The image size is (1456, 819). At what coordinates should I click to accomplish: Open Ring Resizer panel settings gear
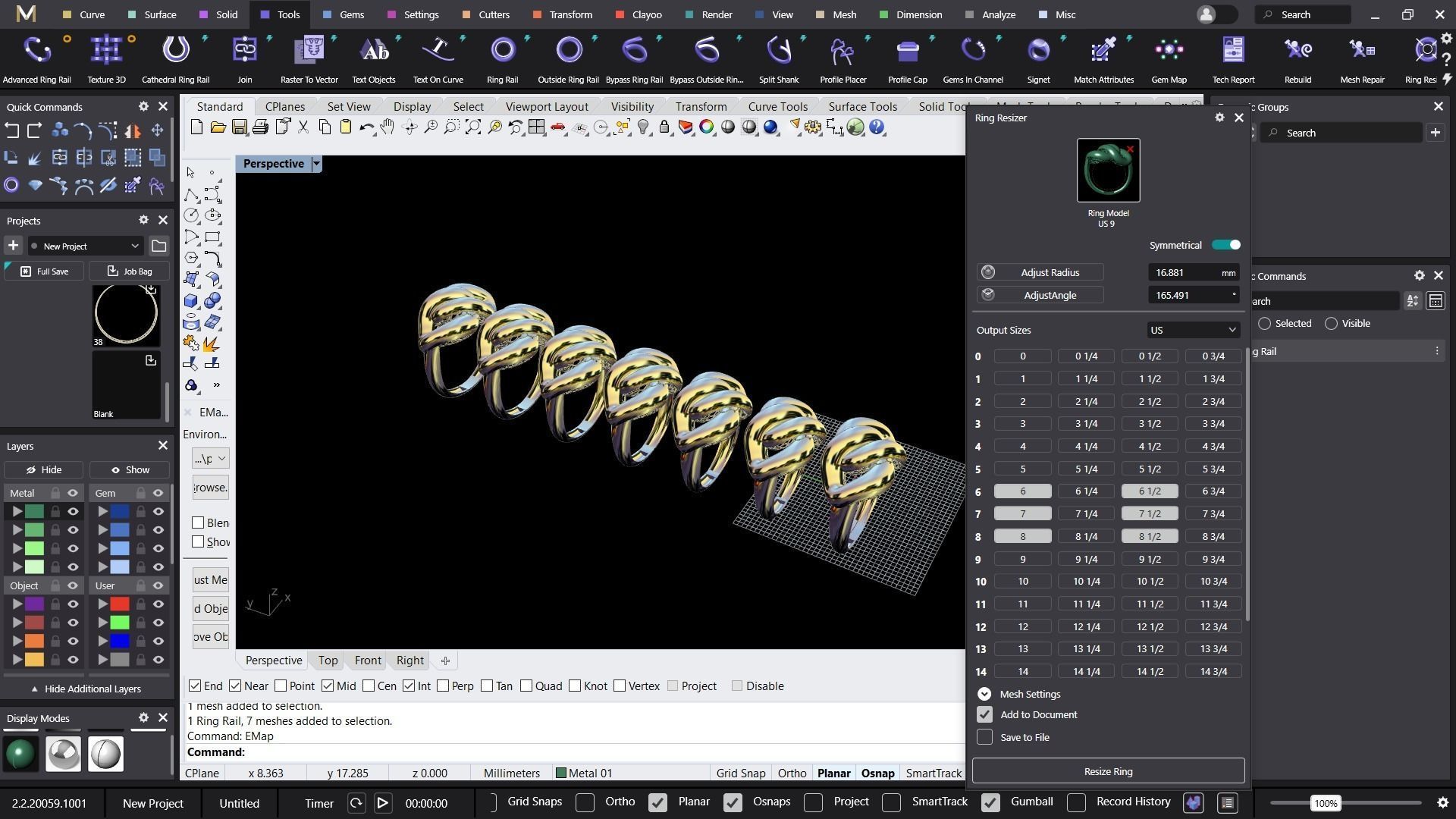(1219, 118)
